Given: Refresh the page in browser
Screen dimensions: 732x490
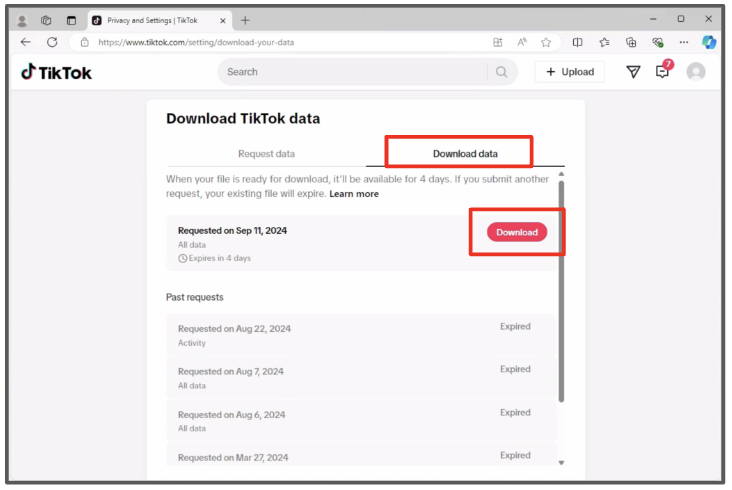Looking at the screenshot, I should 52,42.
